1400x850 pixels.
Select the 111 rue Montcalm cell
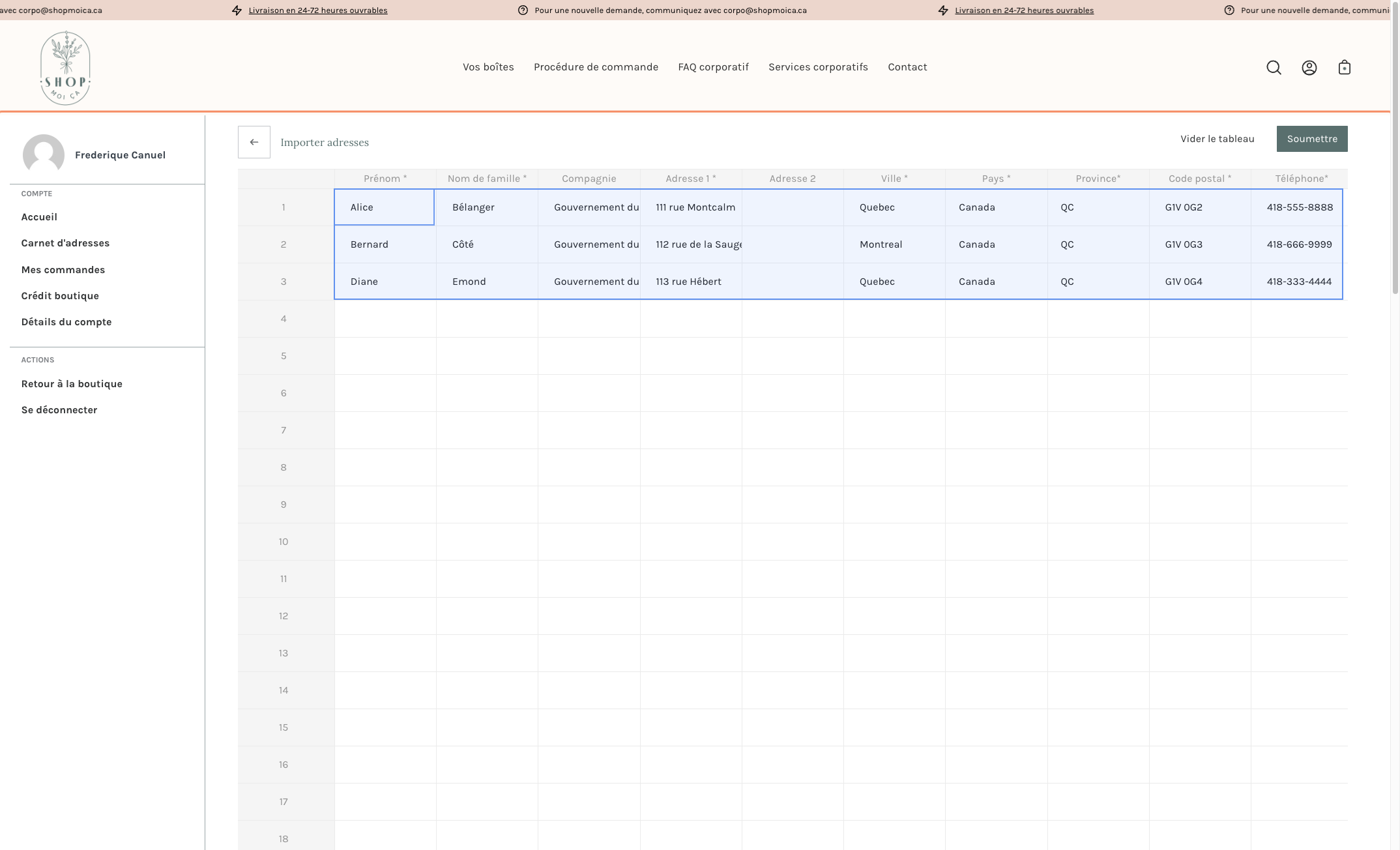691,207
